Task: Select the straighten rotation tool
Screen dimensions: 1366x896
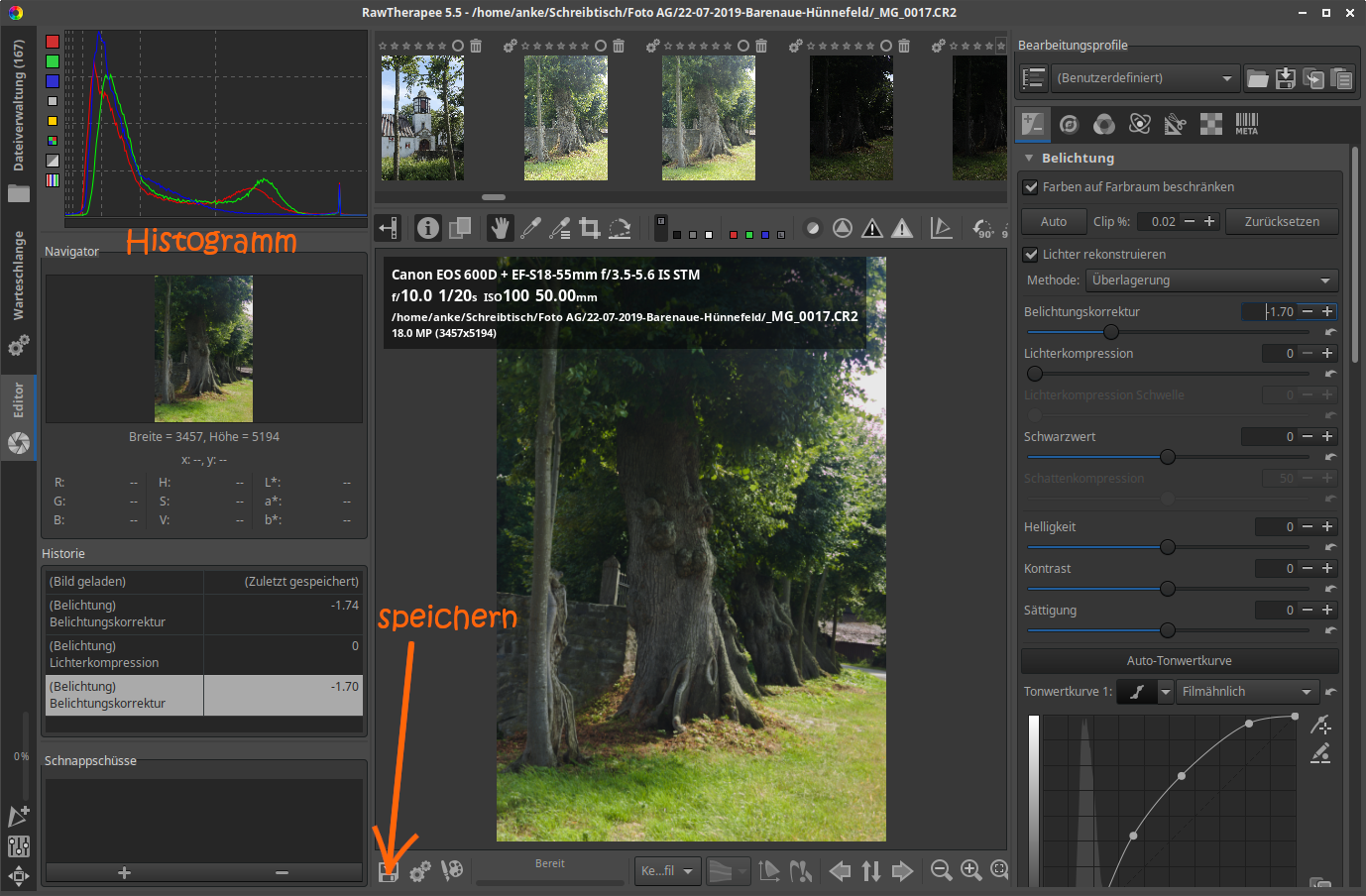Action: click(x=620, y=228)
